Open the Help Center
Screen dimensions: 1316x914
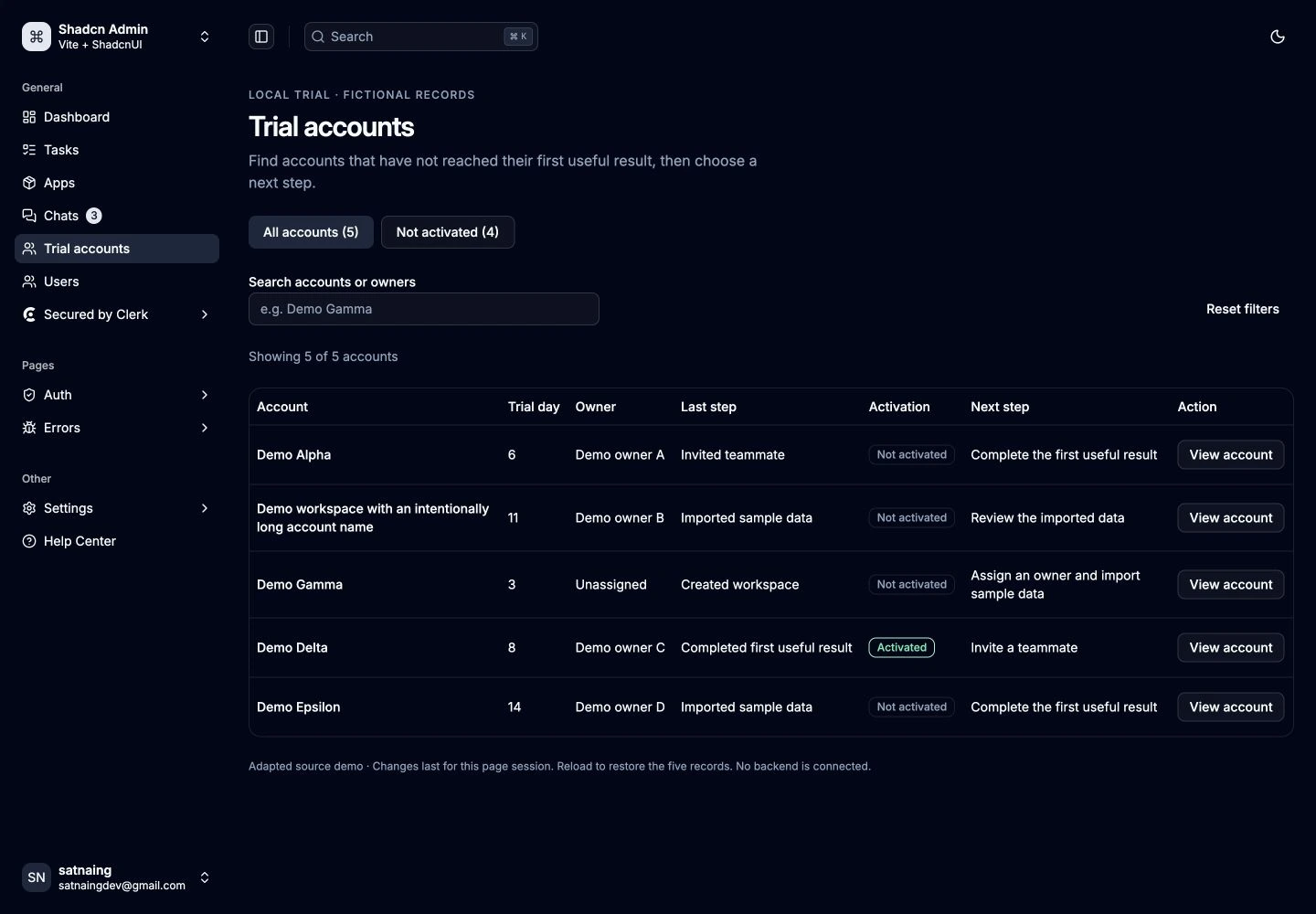117,541
